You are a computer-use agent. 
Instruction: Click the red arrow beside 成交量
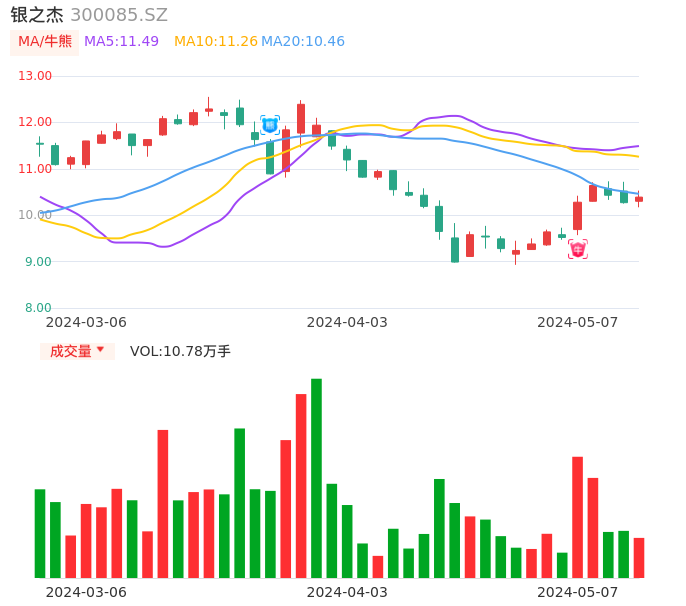click(x=100, y=350)
